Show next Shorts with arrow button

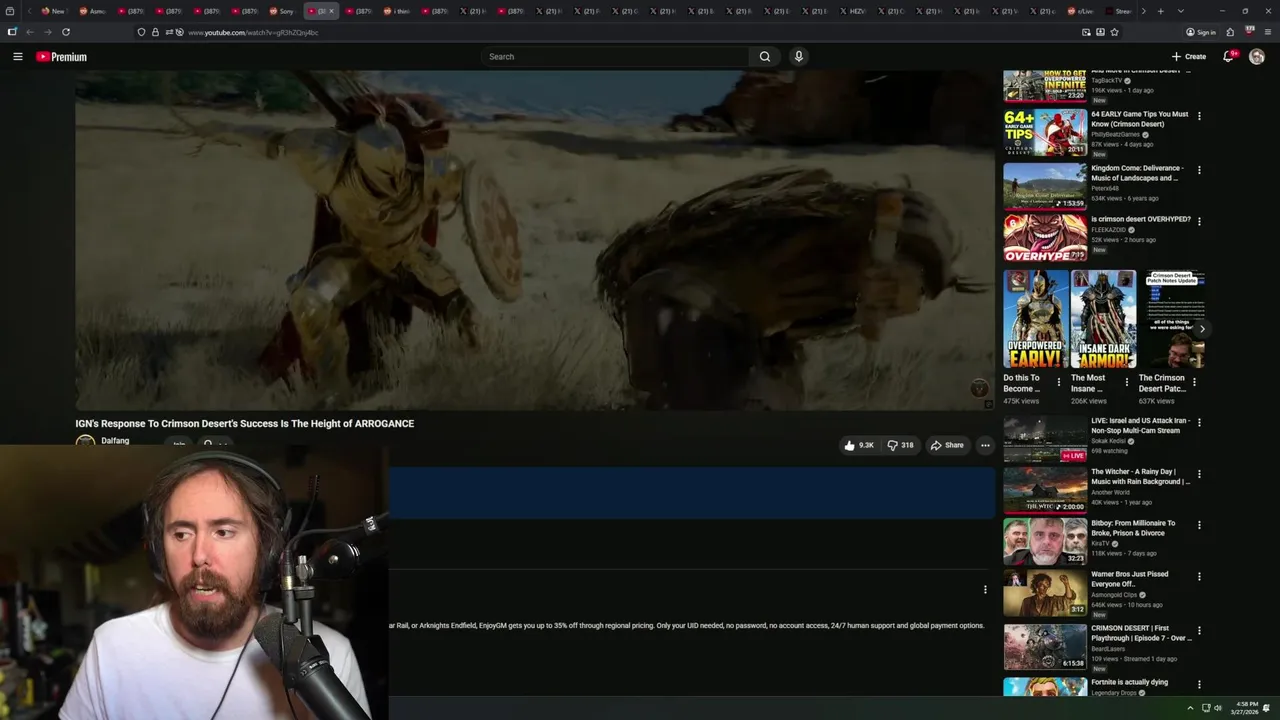(x=1201, y=328)
